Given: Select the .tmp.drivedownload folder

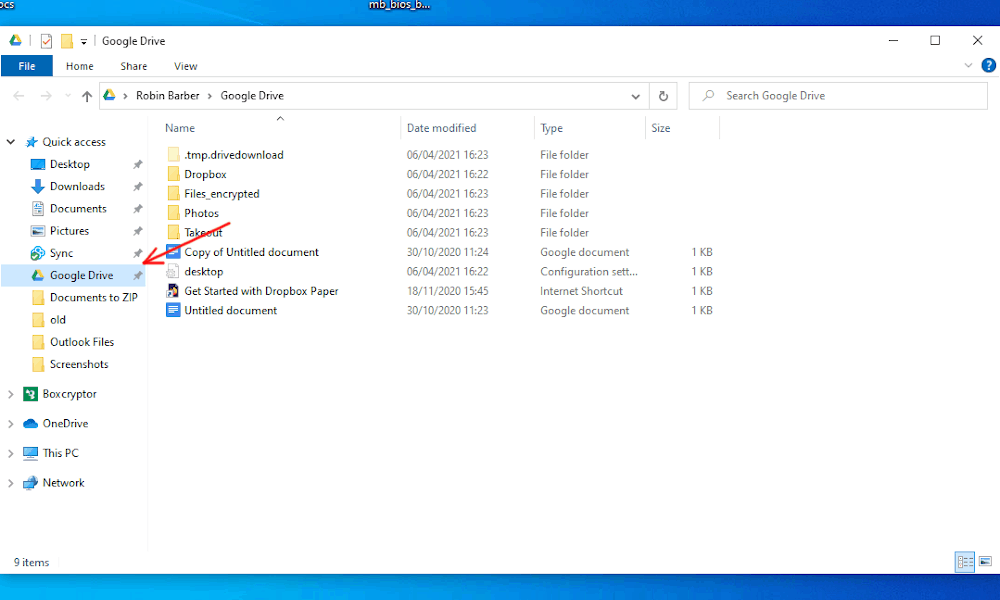Looking at the screenshot, I should 233,155.
